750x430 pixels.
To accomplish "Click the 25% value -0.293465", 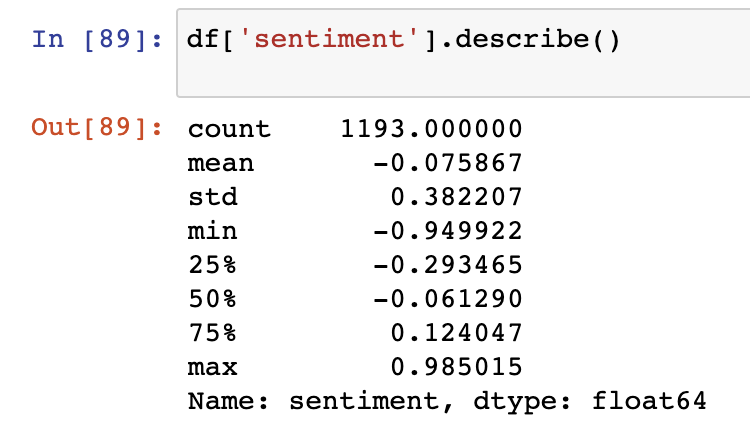I will pos(447,265).
